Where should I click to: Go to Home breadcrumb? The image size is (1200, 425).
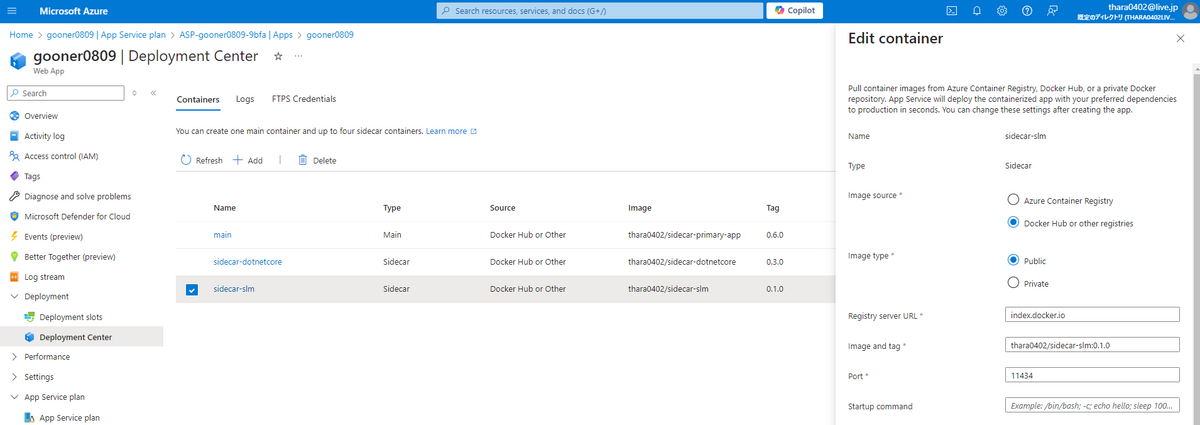click(x=21, y=34)
